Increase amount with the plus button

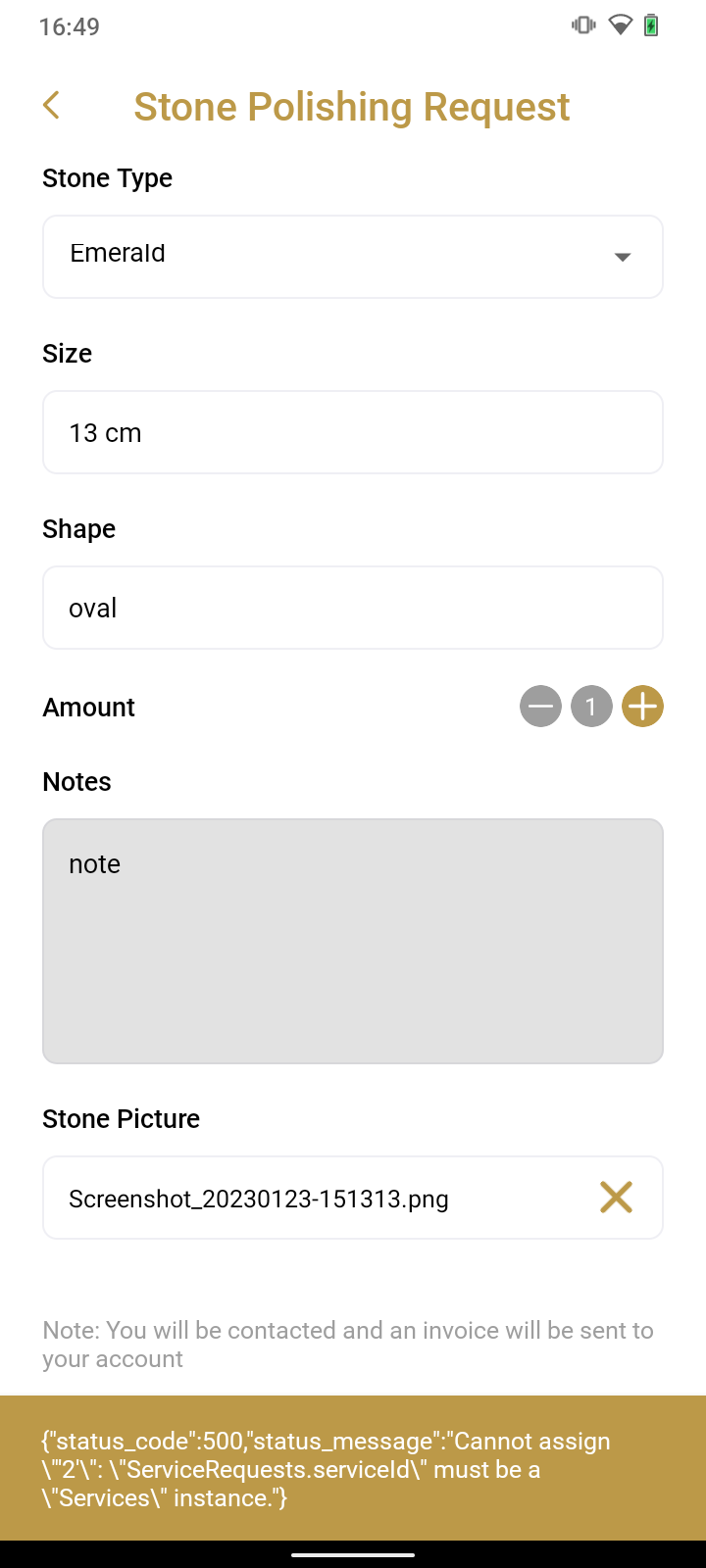[642, 706]
